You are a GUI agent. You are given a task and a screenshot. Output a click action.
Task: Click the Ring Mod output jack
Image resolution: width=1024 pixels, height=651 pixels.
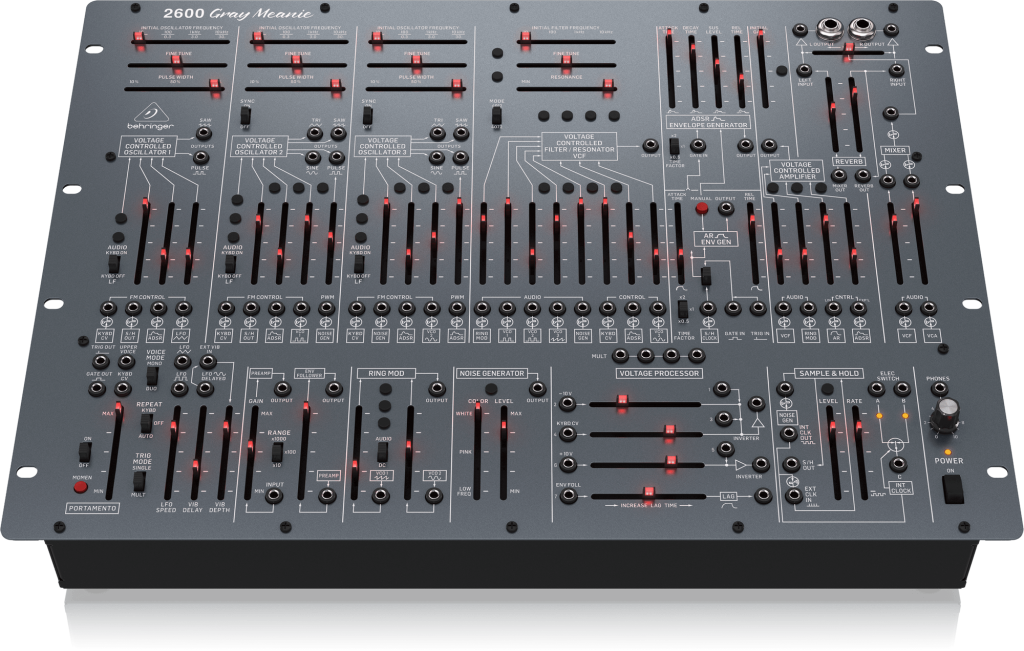click(436, 388)
